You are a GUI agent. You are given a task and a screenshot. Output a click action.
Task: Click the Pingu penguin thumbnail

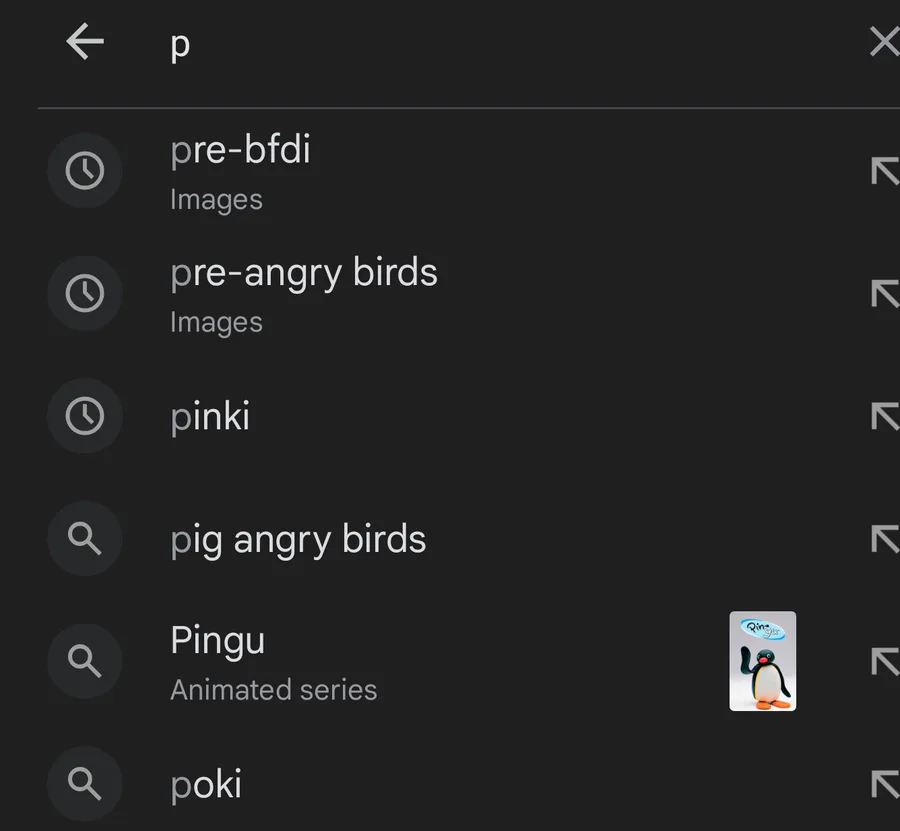762,661
